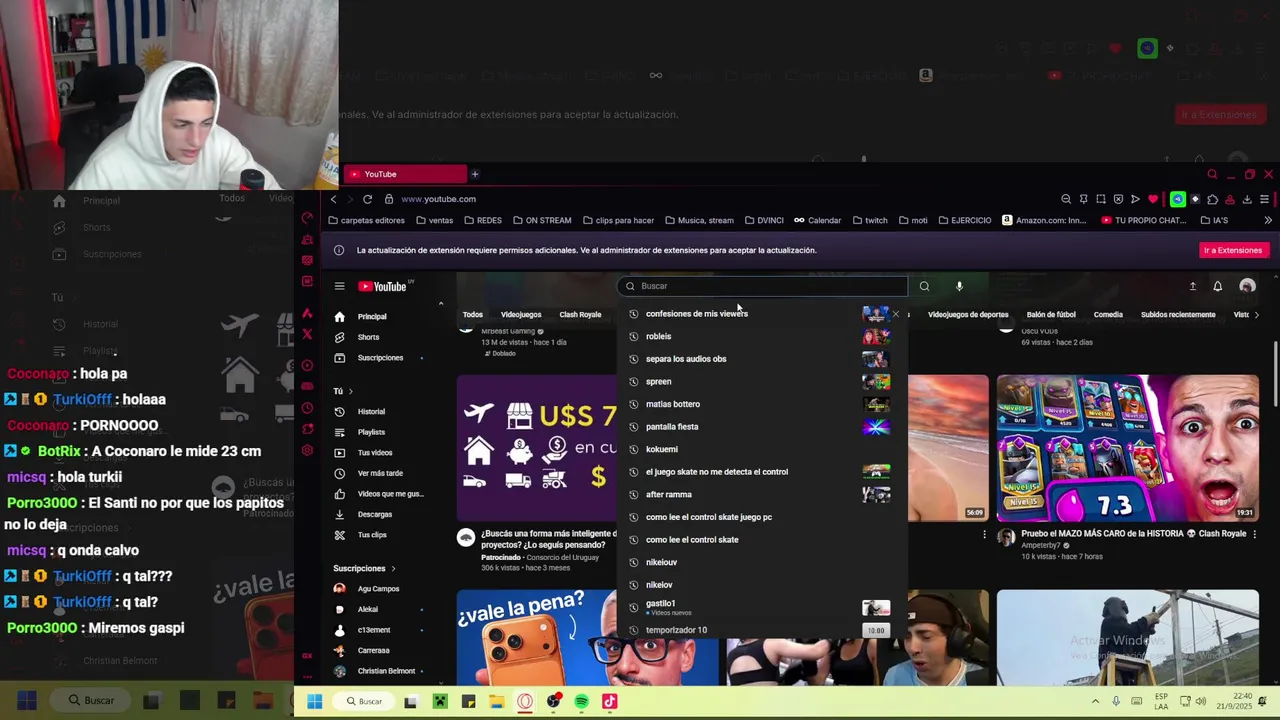This screenshot has height=720, width=1280.
Task: Click Ir a Extensiones button
Action: click(x=1233, y=250)
